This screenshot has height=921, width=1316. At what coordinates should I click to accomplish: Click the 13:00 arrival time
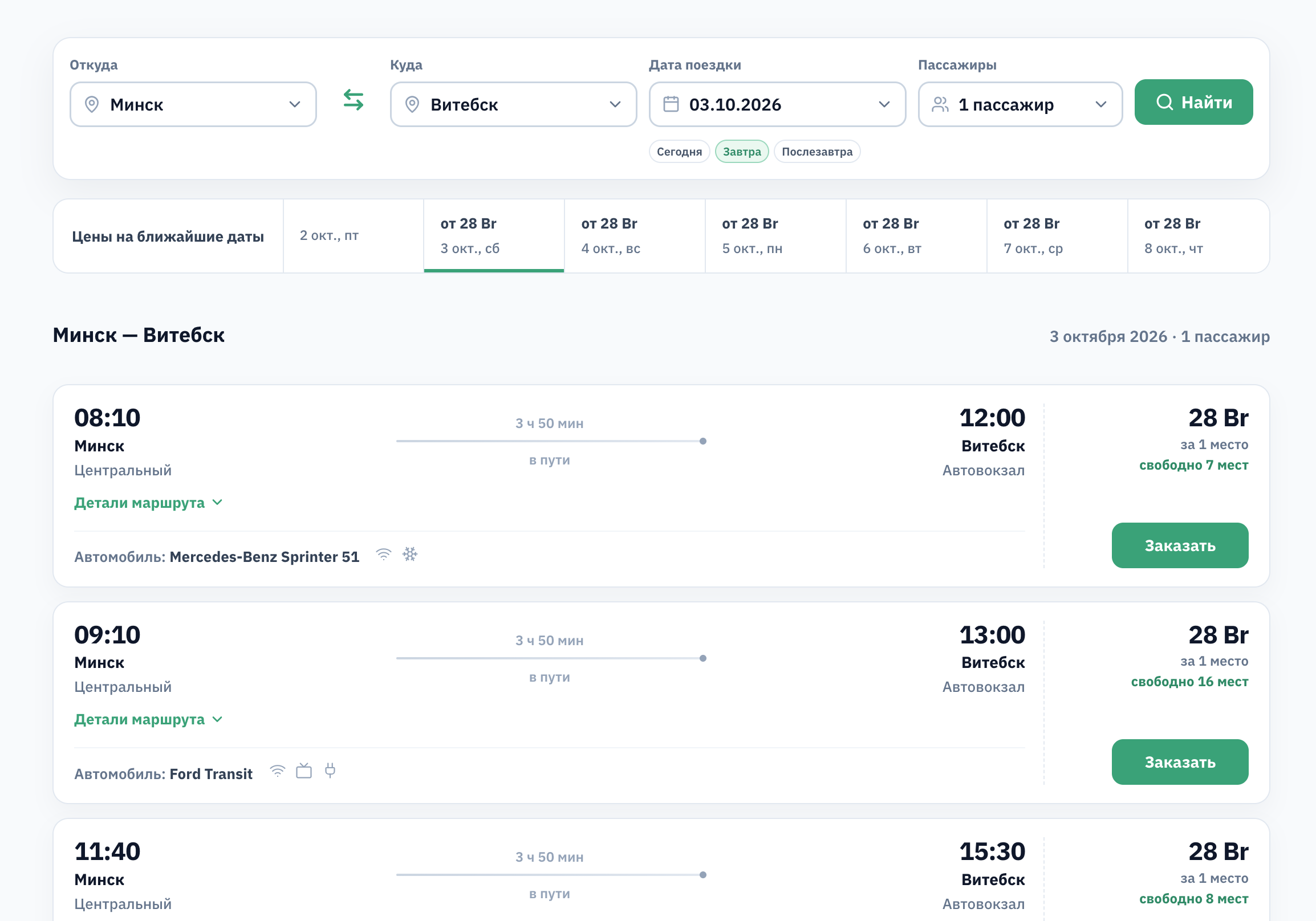coord(993,635)
